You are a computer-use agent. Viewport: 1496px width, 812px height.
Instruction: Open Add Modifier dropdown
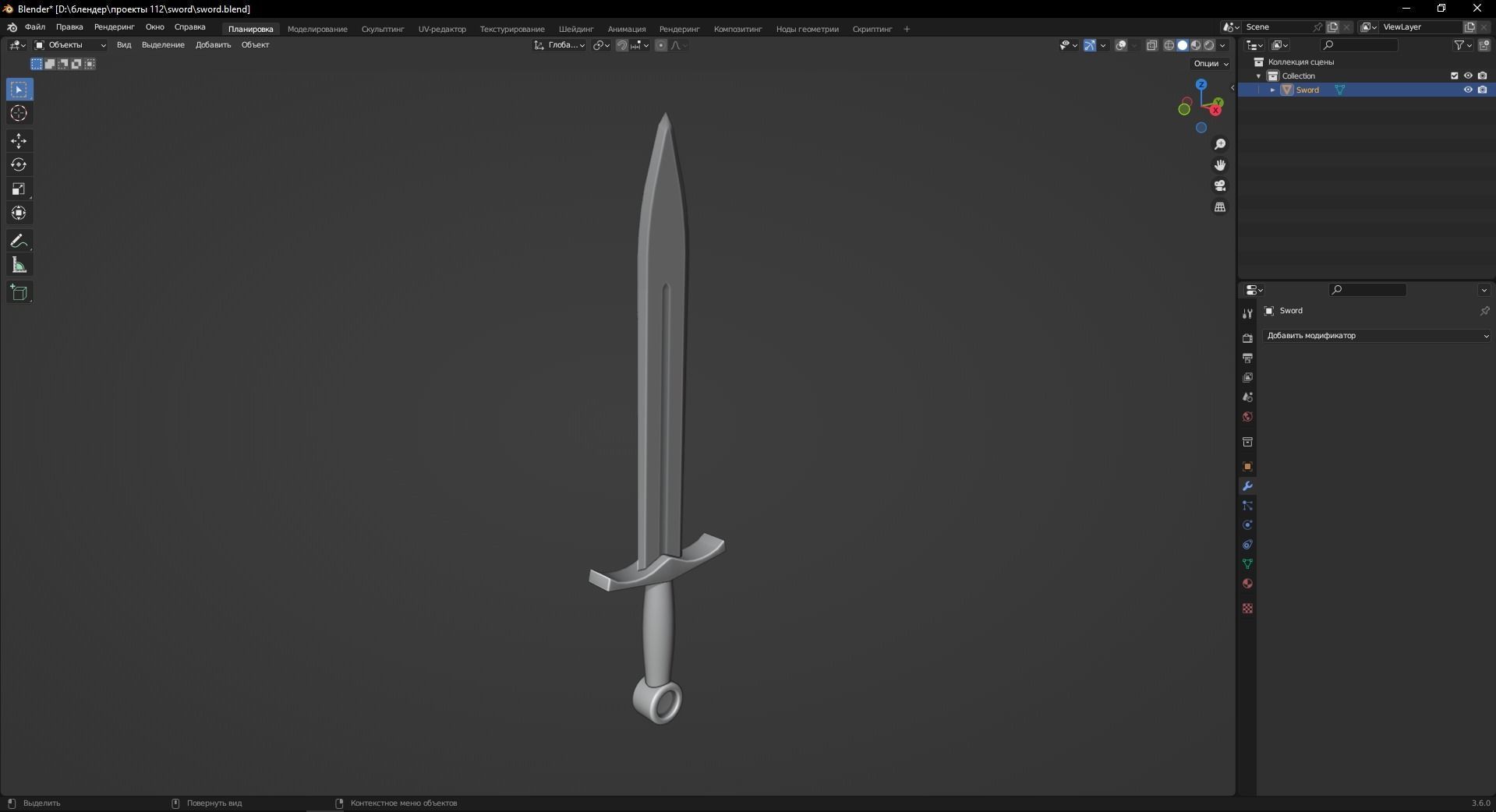(x=1377, y=336)
